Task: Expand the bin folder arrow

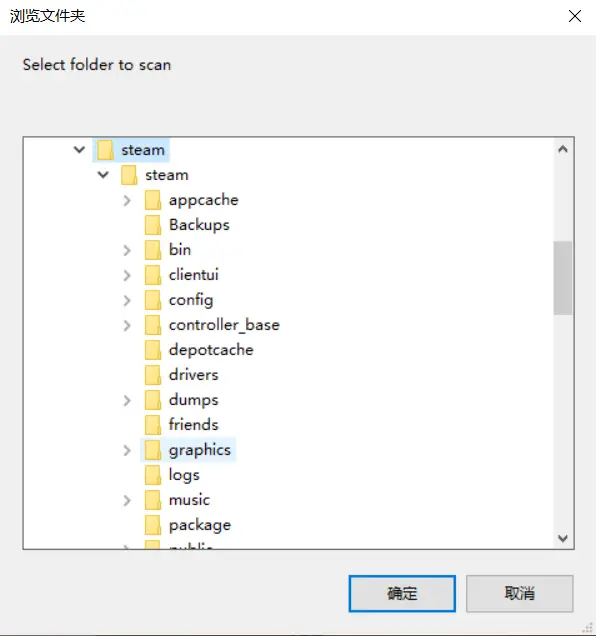Action: (127, 250)
